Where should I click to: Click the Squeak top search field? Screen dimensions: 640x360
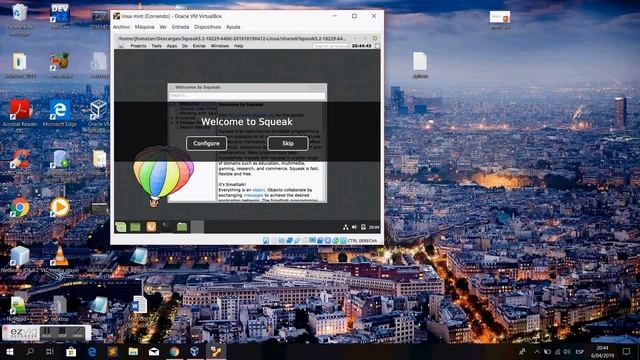[x=331, y=46]
